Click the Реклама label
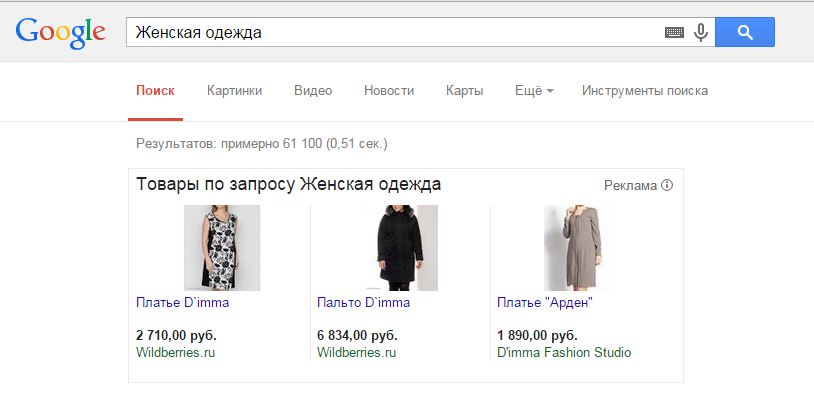This screenshot has height=397, width=814. tap(631, 185)
